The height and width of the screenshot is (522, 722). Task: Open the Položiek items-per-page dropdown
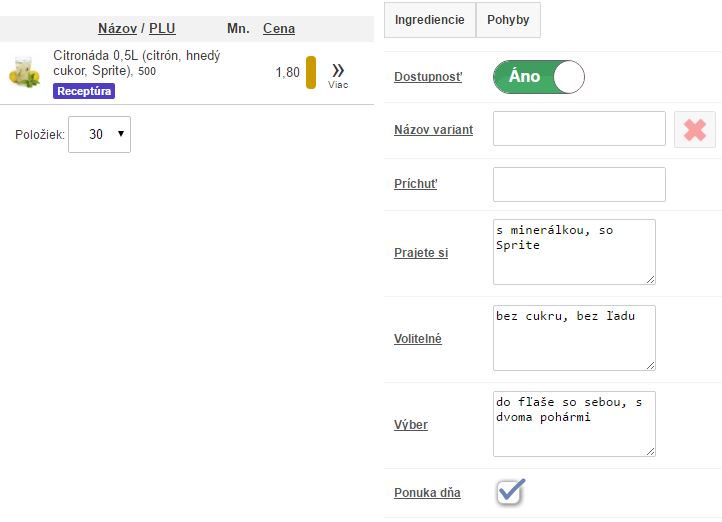tap(99, 133)
